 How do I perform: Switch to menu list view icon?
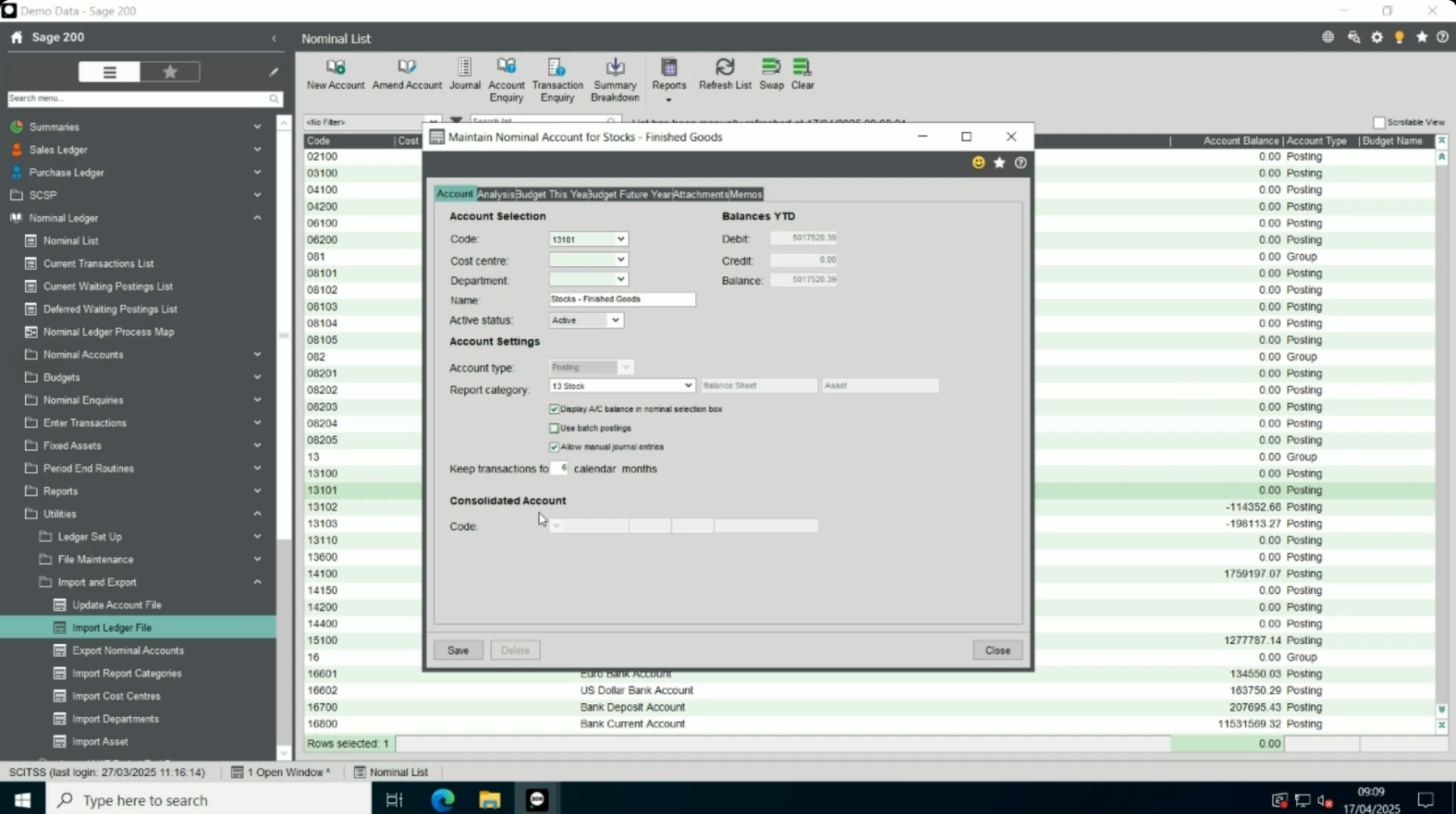pyautogui.click(x=109, y=72)
